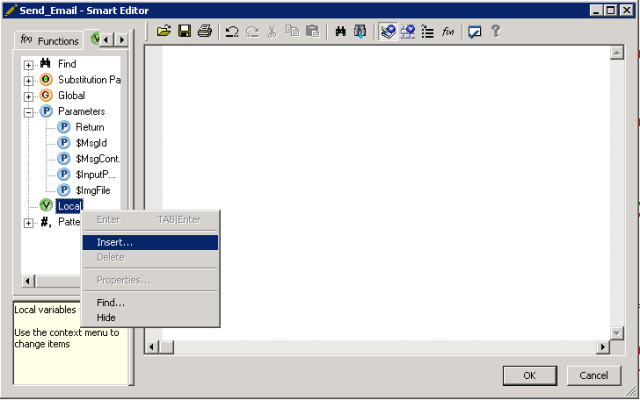The height and width of the screenshot is (400, 640).
Task: Expand the Find tree node
Action: 29,64
